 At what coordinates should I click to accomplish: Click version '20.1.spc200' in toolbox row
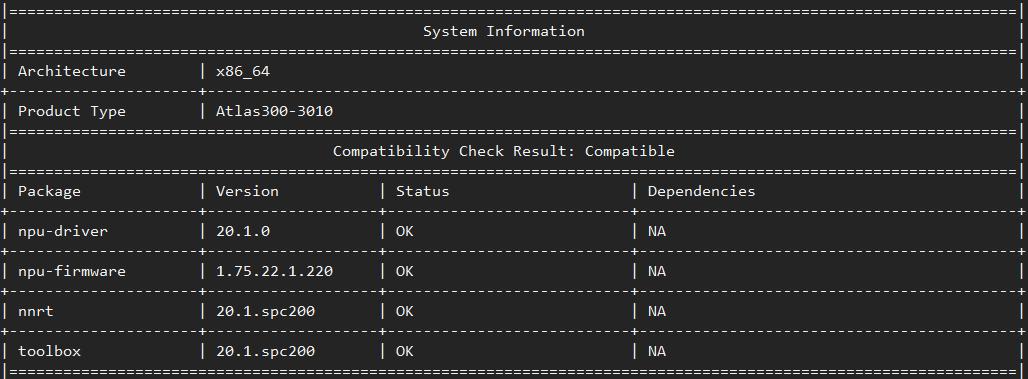(x=265, y=351)
